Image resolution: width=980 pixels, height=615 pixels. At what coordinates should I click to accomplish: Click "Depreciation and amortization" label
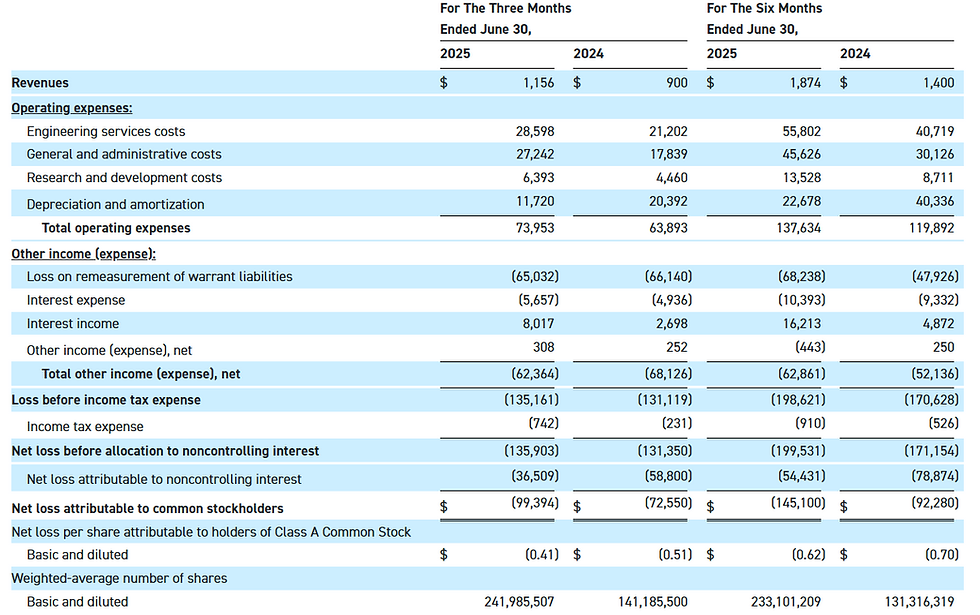(x=115, y=204)
